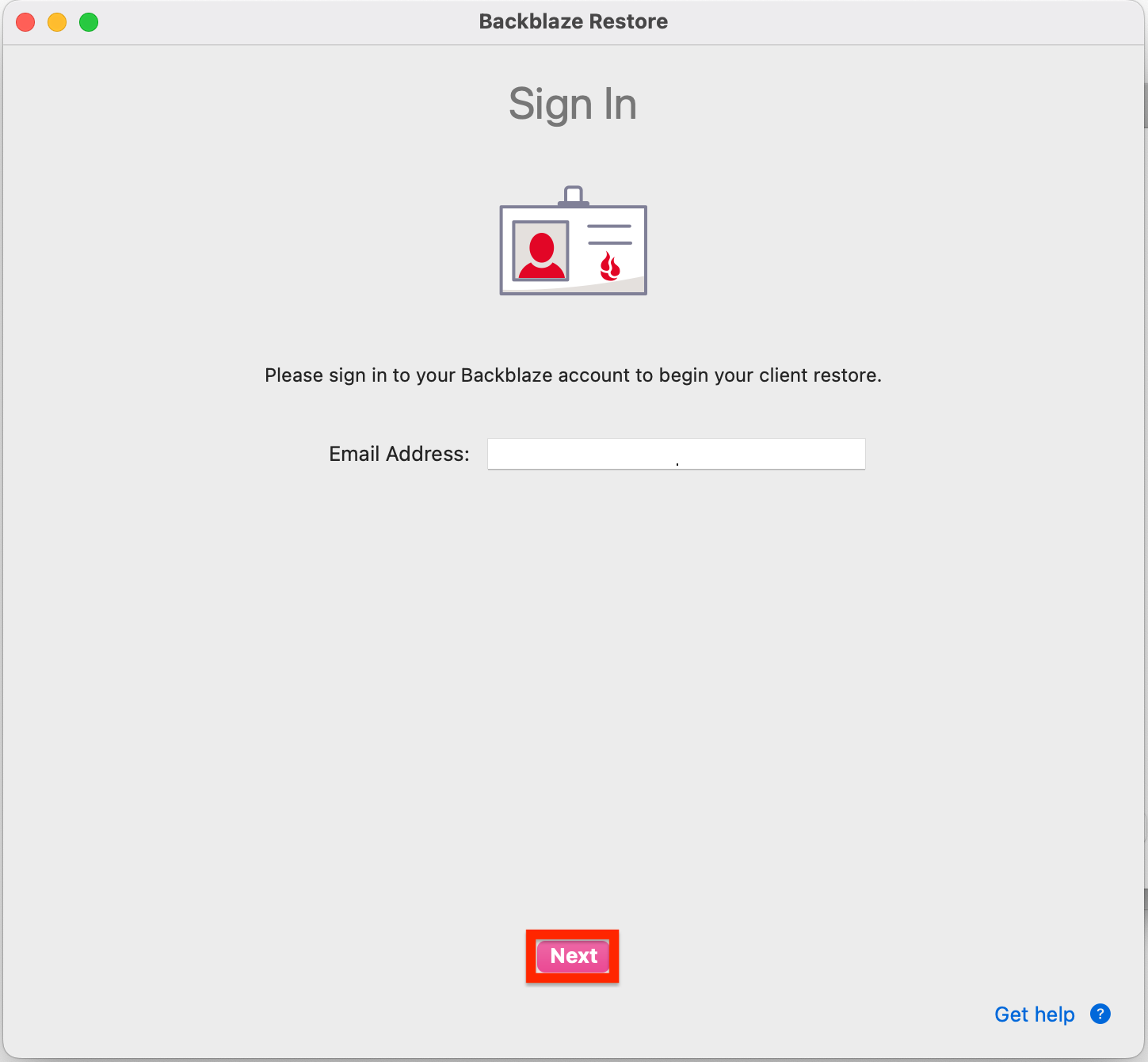Zoom the window with the green button
The image size is (1148, 1062).
point(89,22)
